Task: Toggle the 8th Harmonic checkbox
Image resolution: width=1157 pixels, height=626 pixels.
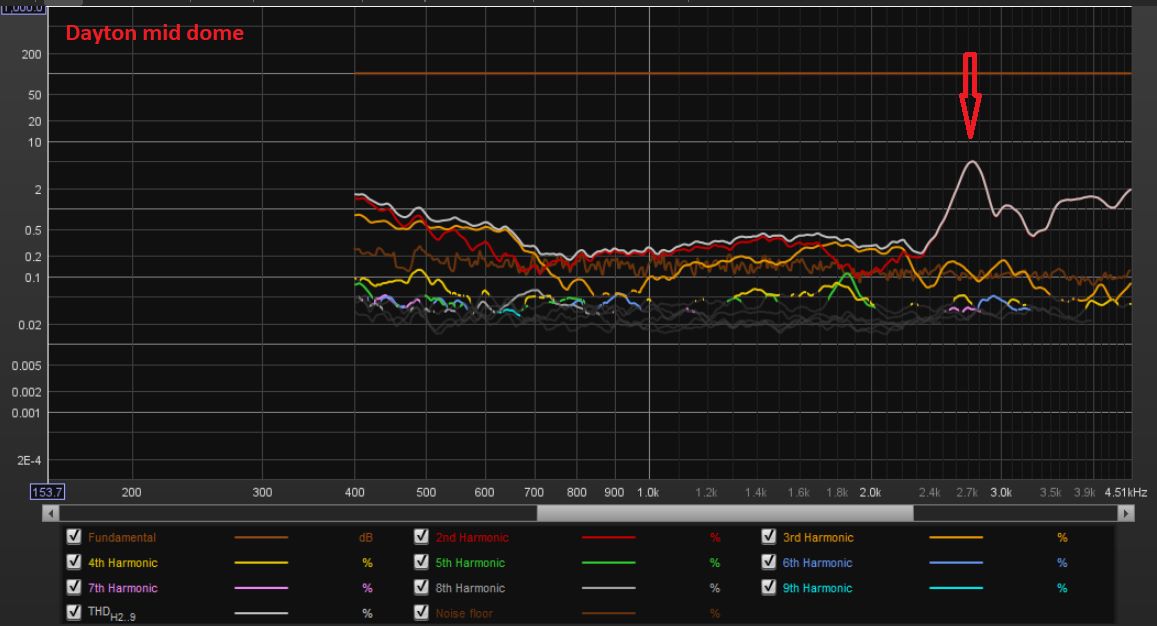Action: pyautogui.click(x=421, y=587)
